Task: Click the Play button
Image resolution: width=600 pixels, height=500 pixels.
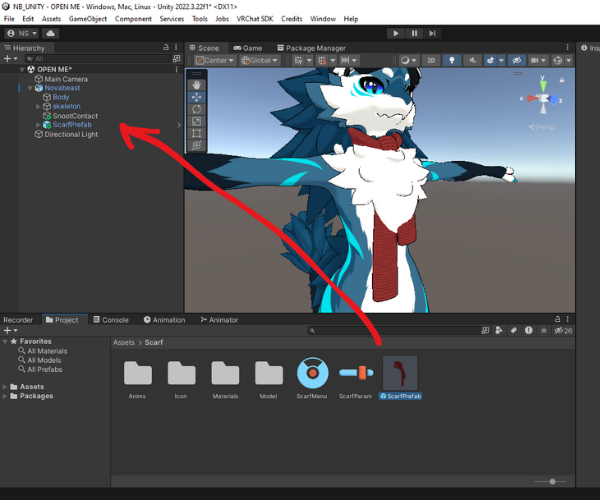Action: point(396,33)
